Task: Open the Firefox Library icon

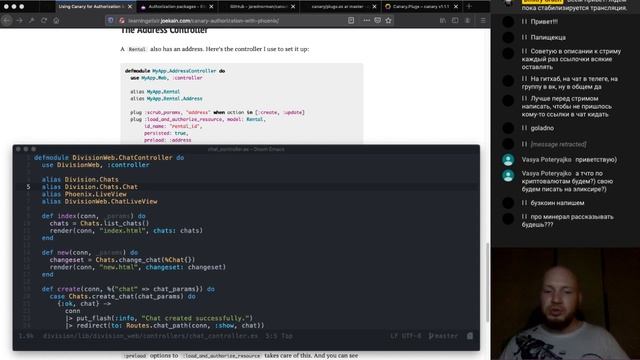Action: [443, 20]
